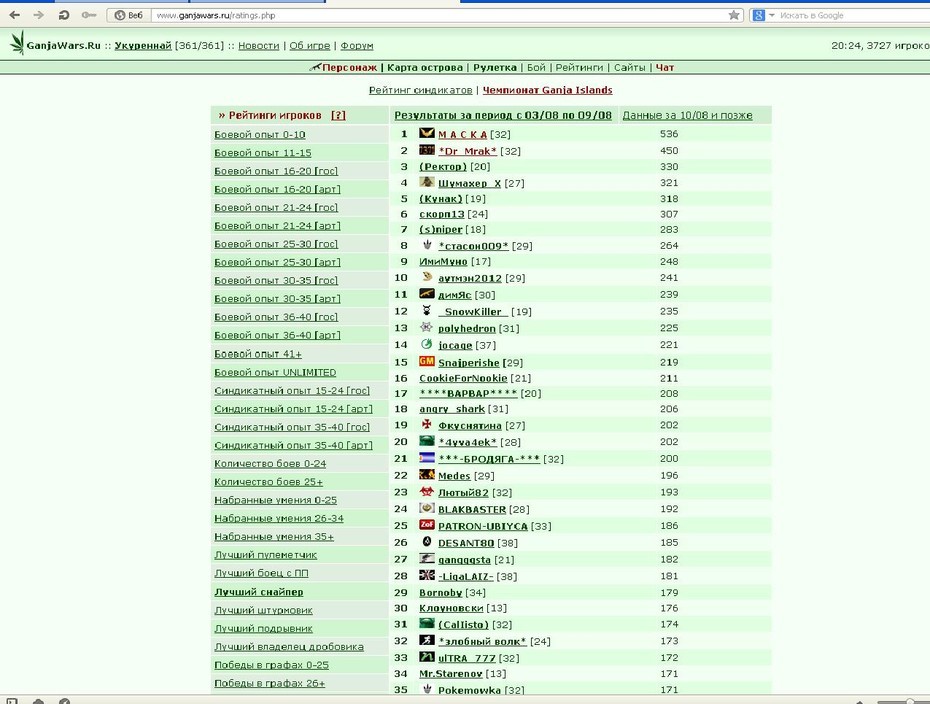Click syndicate icon next to *Dr_Mrak*

427,150
